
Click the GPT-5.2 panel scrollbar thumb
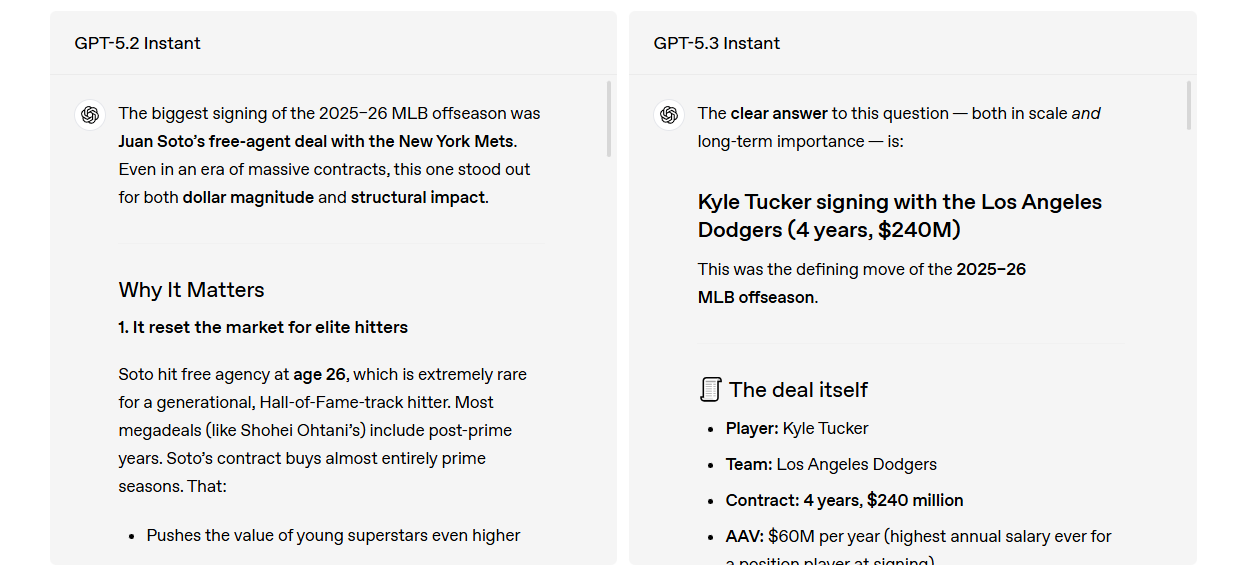coord(609,119)
